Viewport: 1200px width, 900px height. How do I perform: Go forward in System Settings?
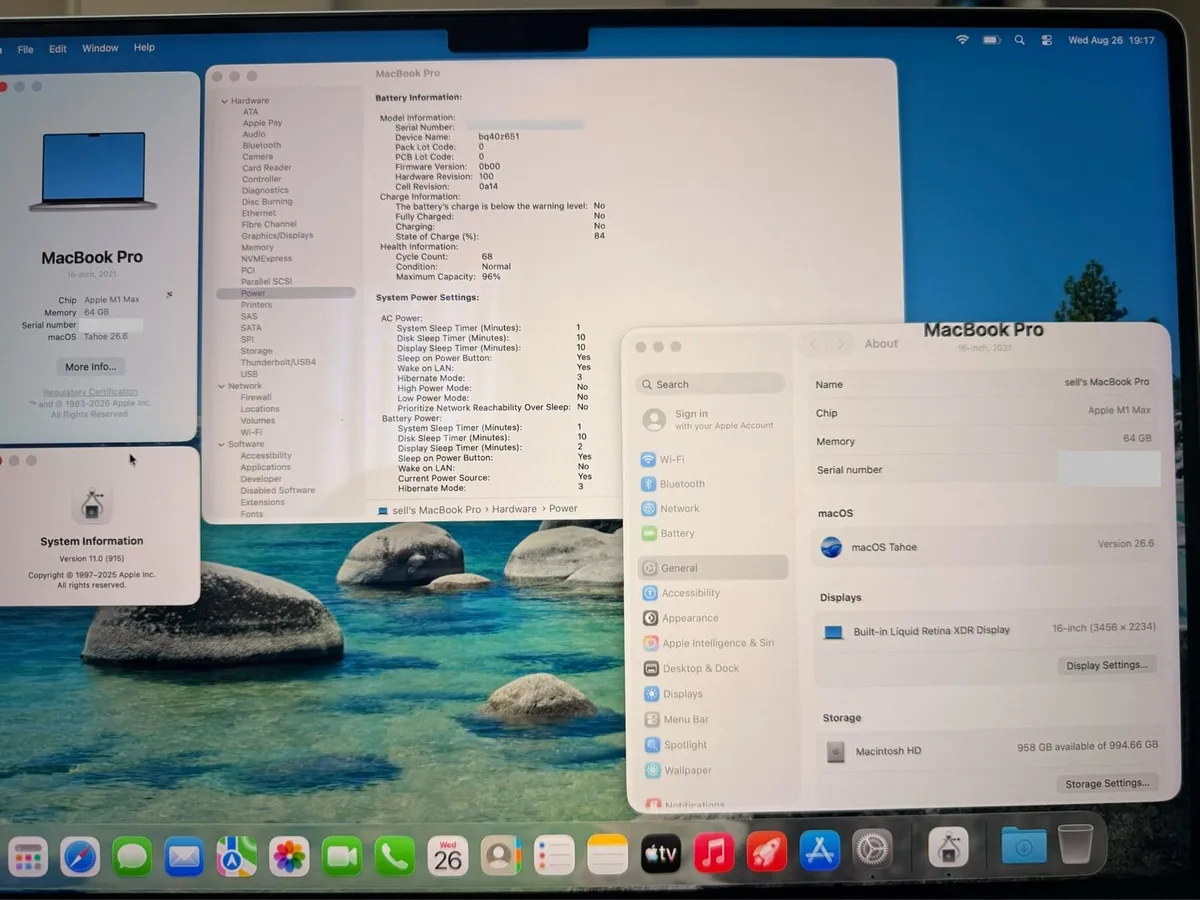[x=840, y=344]
